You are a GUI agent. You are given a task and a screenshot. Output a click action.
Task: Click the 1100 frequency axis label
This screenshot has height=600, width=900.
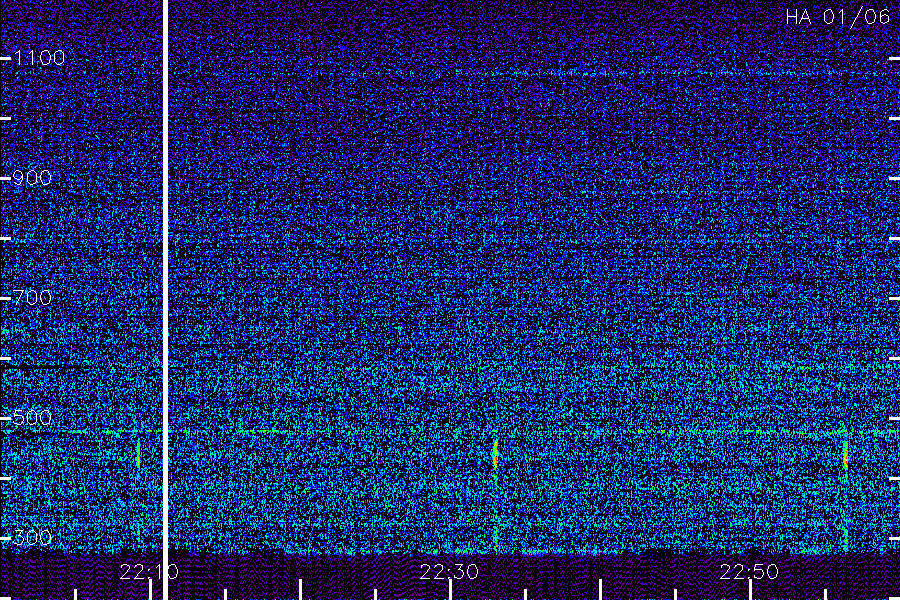click(39, 57)
